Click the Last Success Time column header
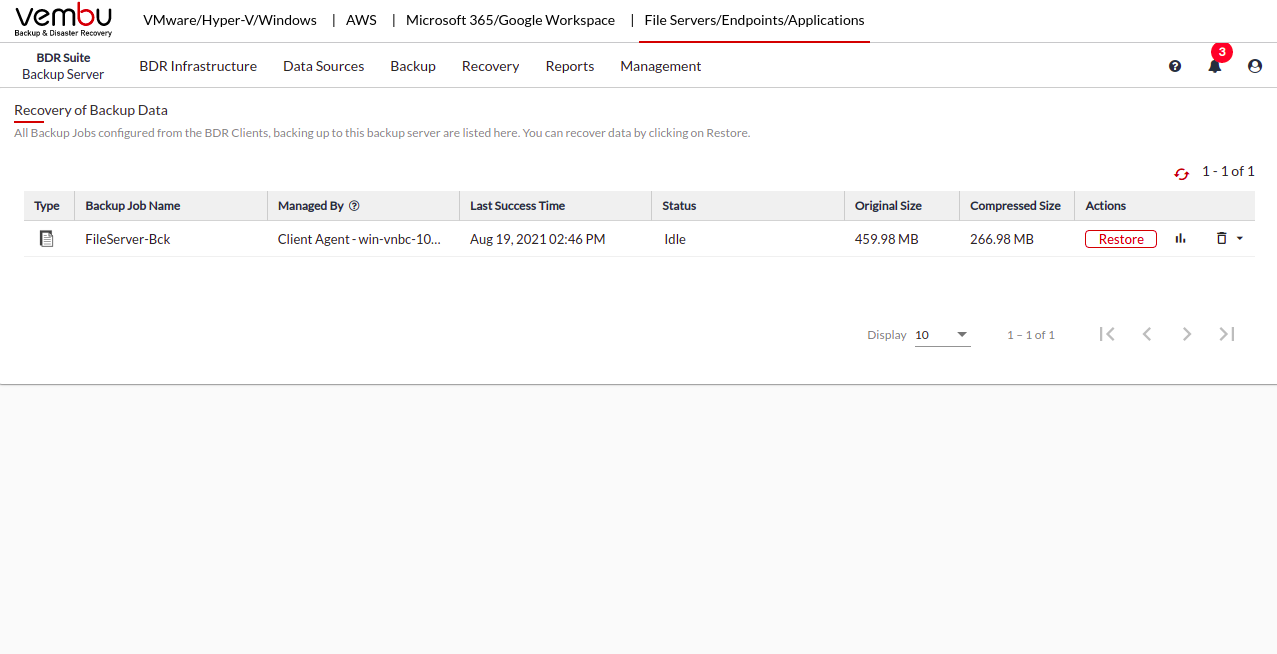This screenshot has width=1277, height=654. [x=518, y=206]
